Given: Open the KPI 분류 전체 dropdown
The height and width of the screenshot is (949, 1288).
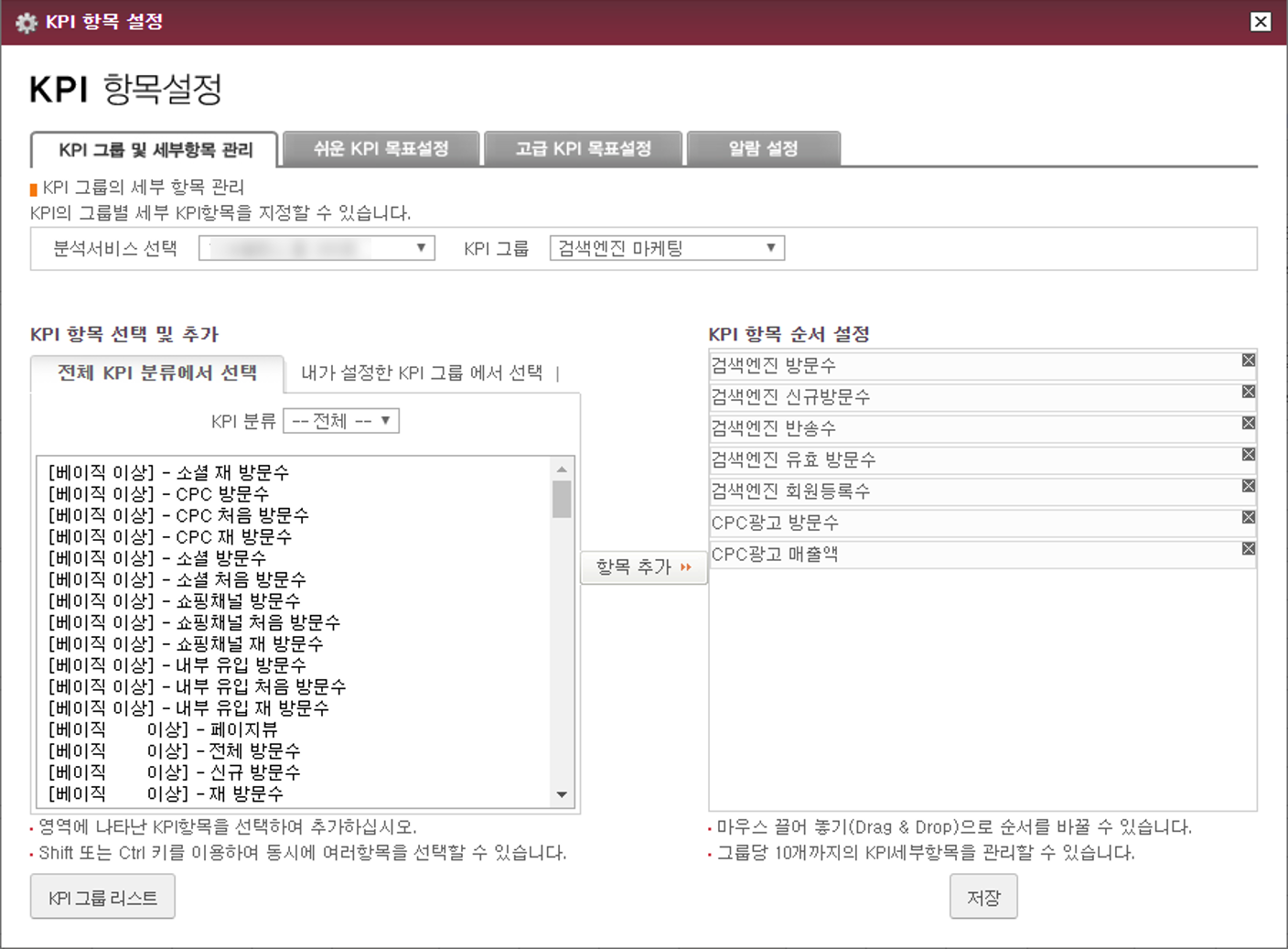Looking at the screenshot, I should coord(341,421).
